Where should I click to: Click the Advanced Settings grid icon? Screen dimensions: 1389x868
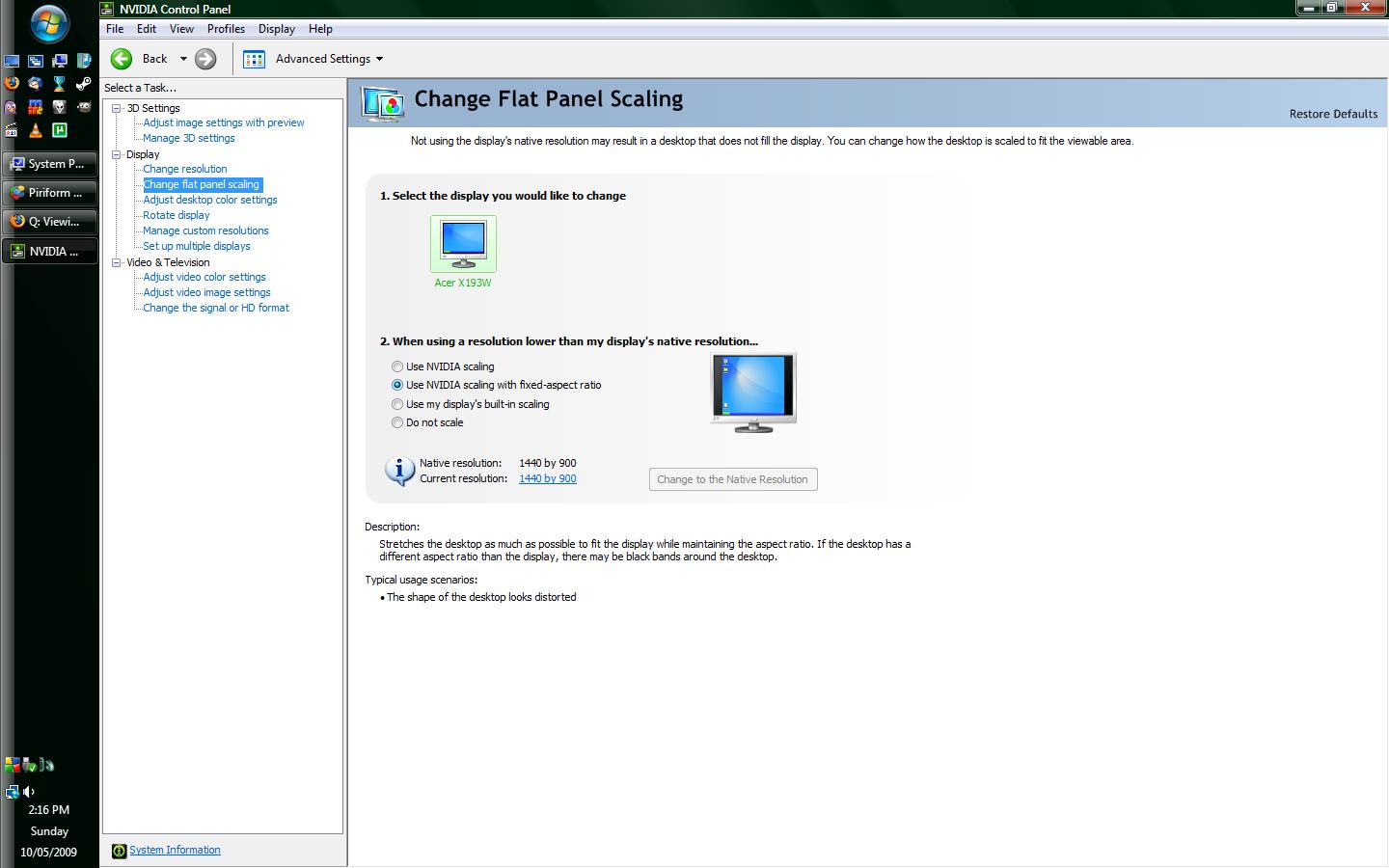pos(255,59)
